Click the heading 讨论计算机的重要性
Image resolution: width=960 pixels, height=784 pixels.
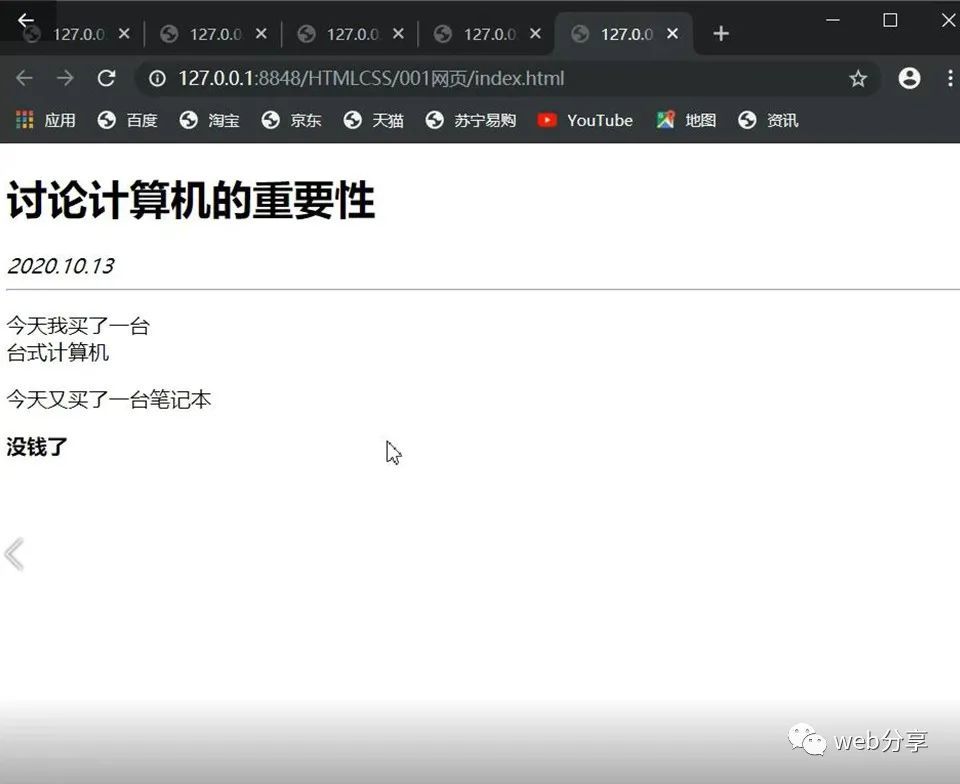pos(190,200)
